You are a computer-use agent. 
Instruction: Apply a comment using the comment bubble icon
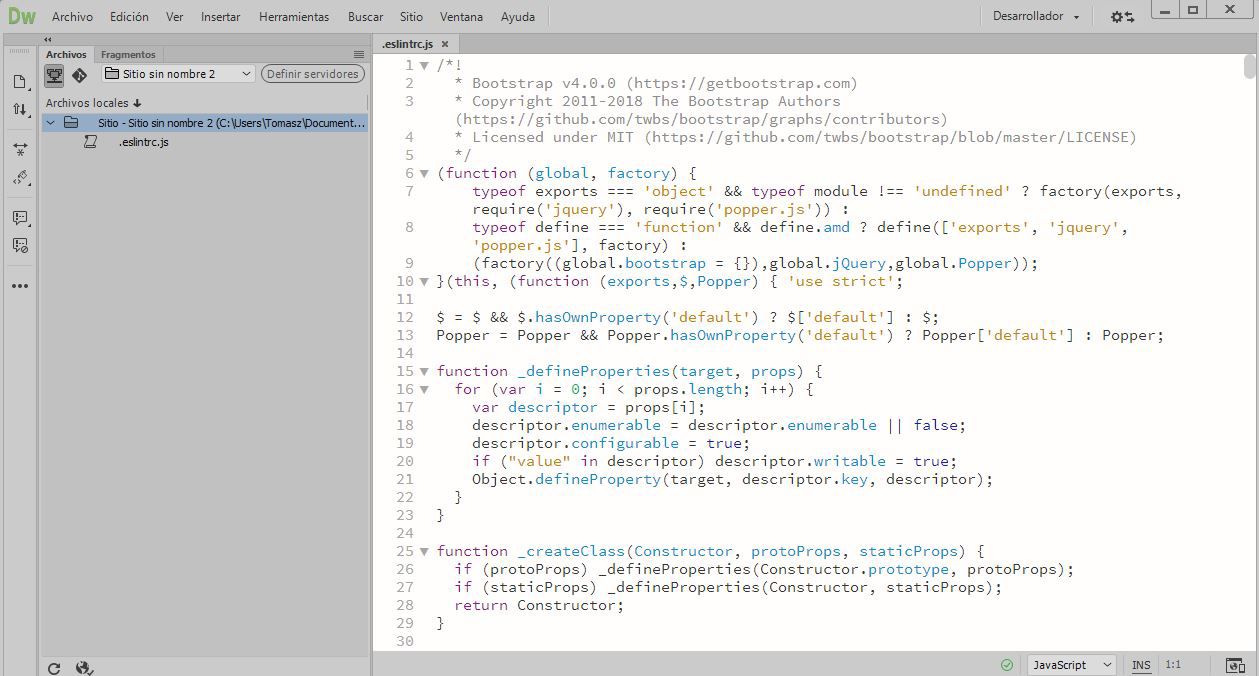tap(20, 218)
